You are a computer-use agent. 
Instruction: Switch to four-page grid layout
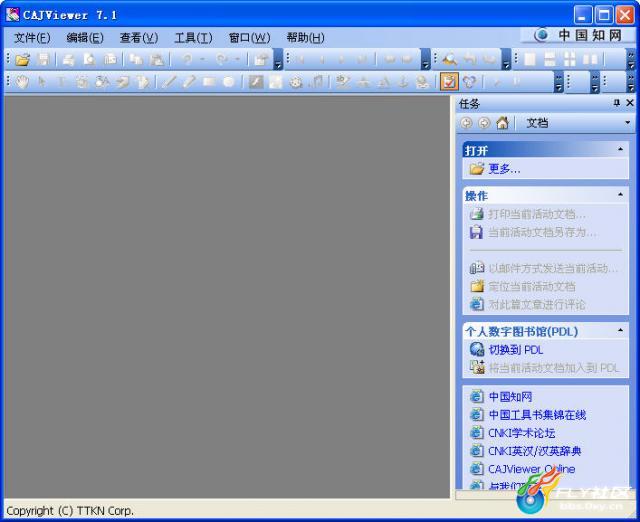(570, 60)
